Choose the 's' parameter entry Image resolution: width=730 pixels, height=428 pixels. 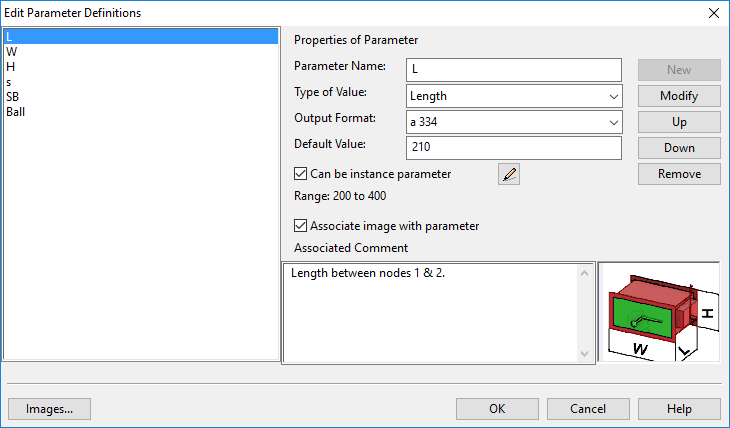pyautogui.click(x=9, y=82)
